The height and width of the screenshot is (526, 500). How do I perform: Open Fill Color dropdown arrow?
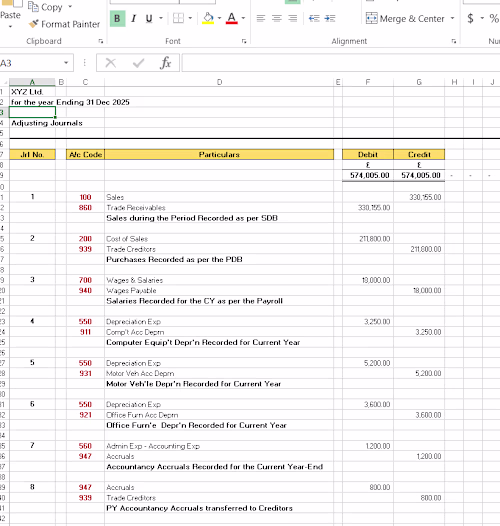pyautogui.click(x=219, y=18)
